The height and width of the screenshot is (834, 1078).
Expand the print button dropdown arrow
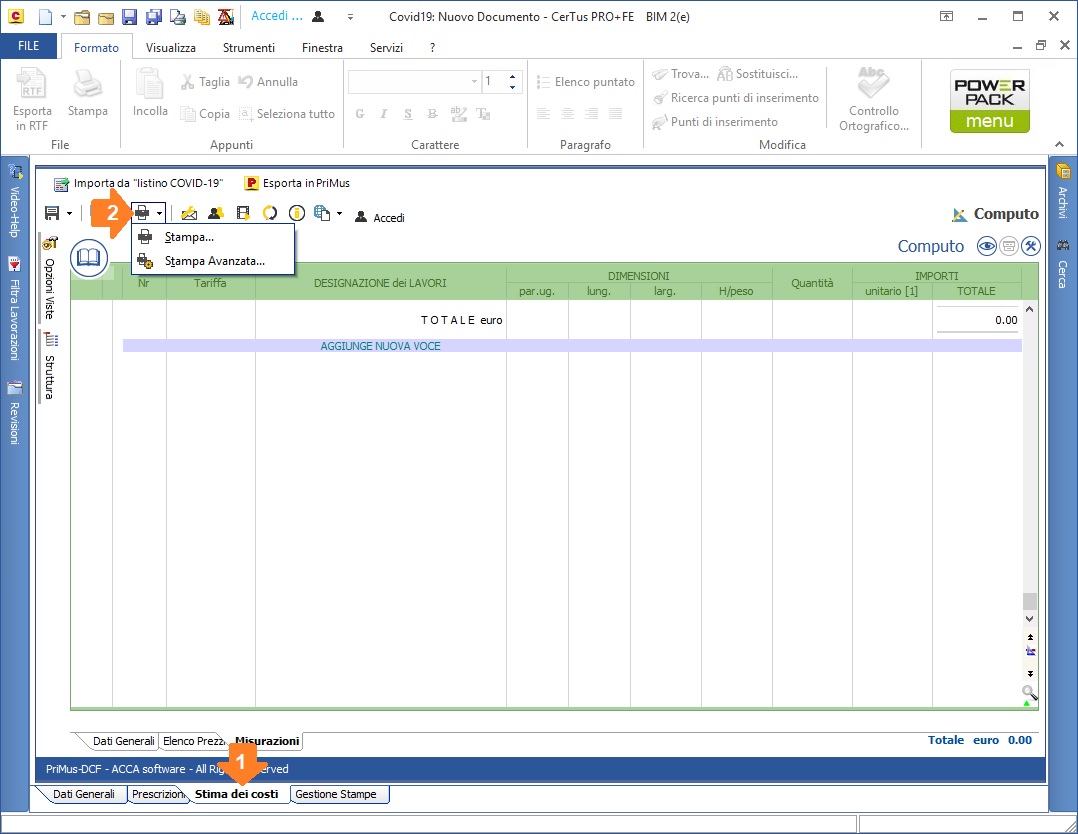[x=159, y=213]
